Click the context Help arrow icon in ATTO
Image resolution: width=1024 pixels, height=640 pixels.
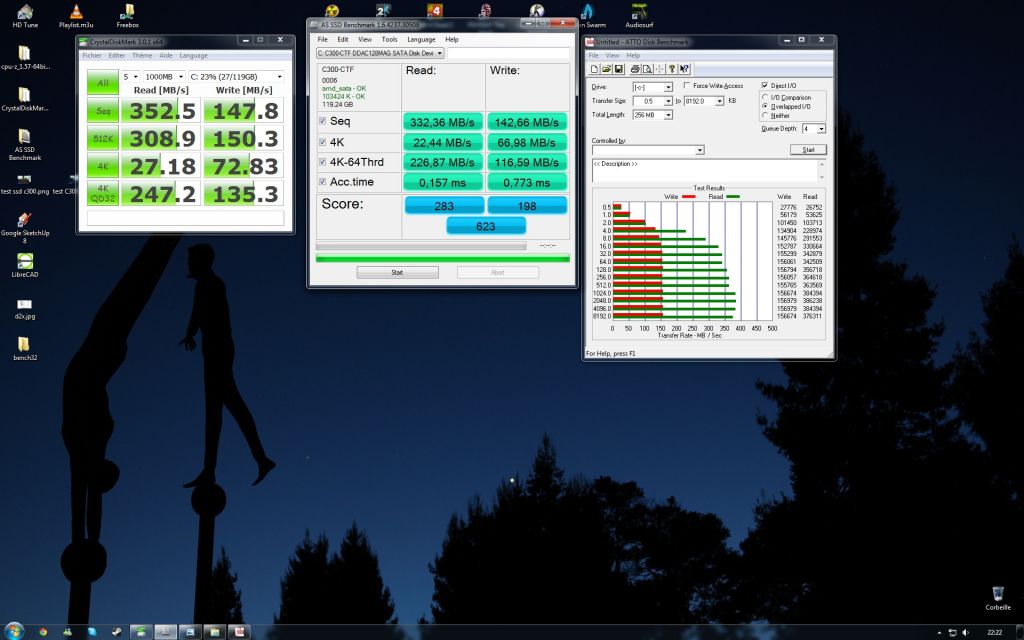point(684,69)
